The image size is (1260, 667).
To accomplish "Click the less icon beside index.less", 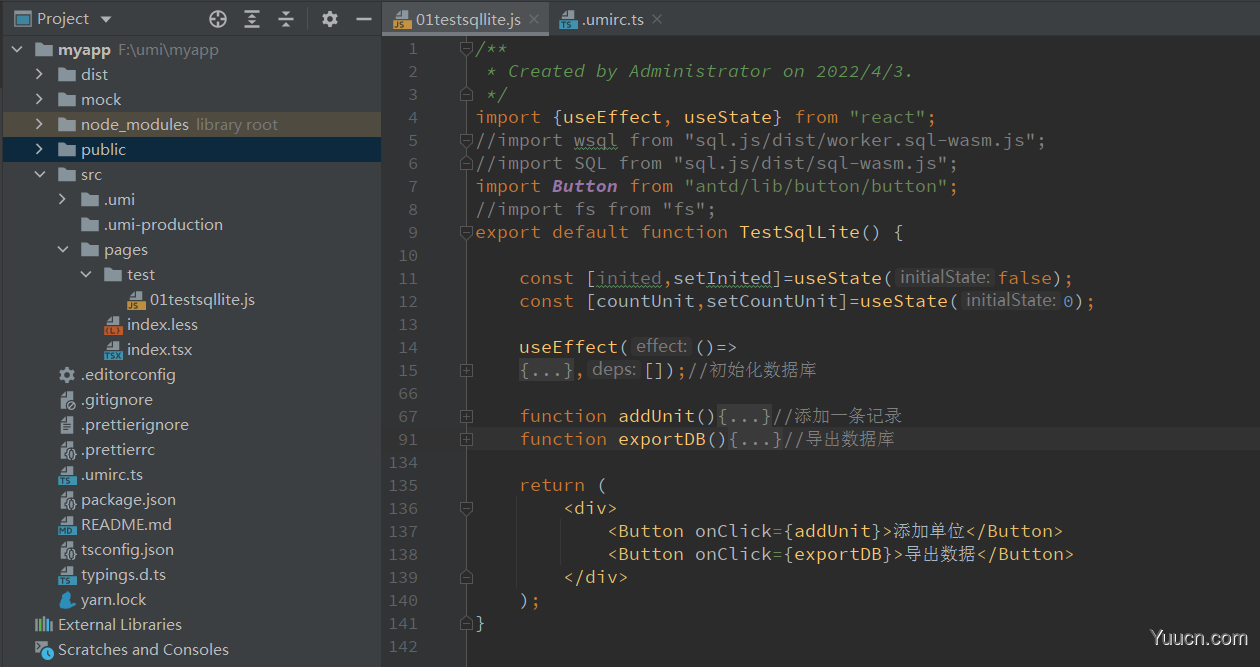I will pos(113,325).
